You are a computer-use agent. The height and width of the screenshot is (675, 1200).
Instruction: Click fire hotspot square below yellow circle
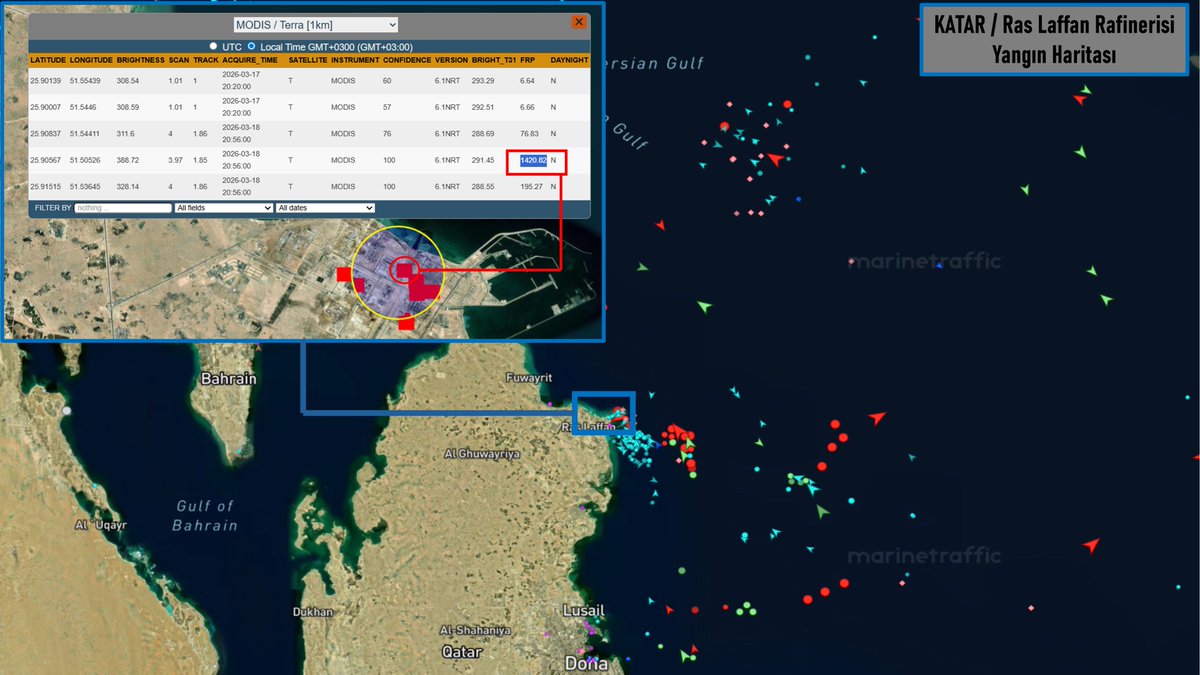point(406,322)
